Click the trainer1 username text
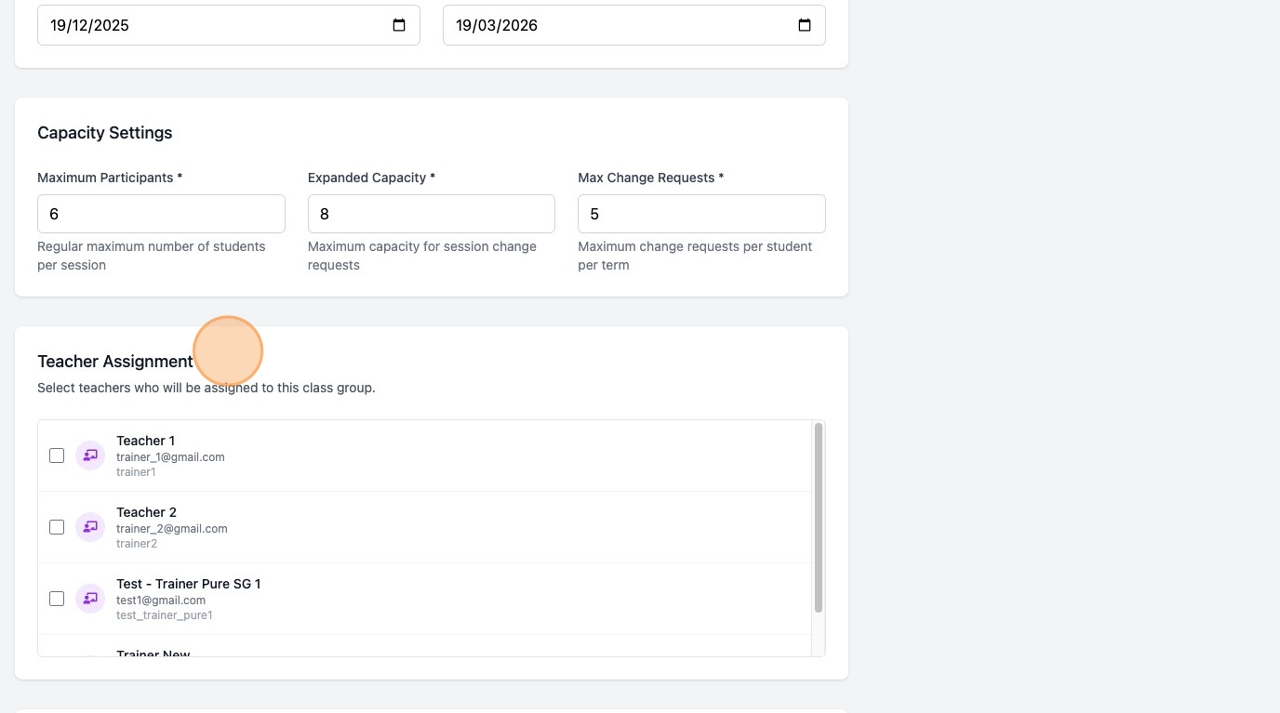The image size is (1280, 713). pos(136,472)
